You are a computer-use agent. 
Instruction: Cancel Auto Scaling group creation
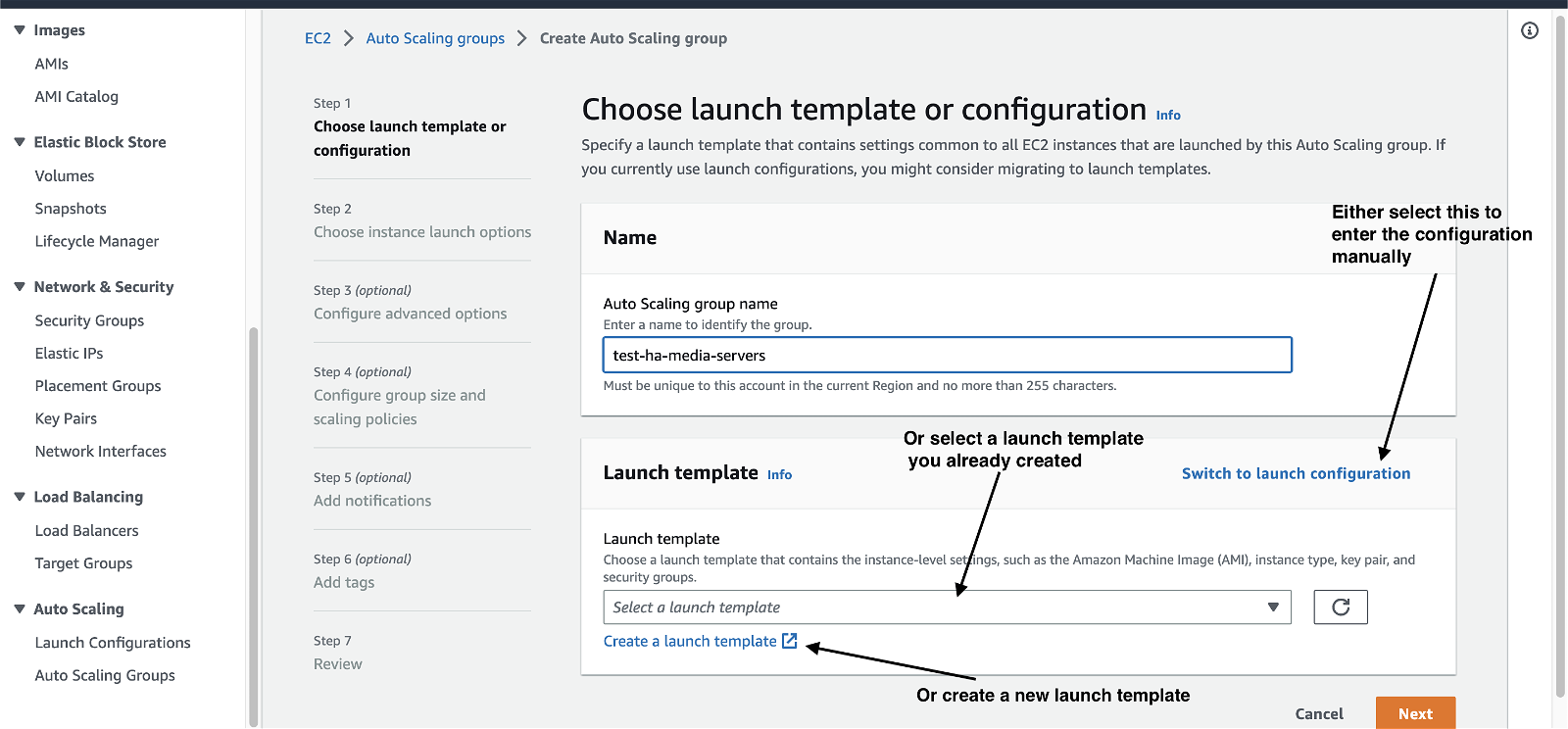(1319, 713)
